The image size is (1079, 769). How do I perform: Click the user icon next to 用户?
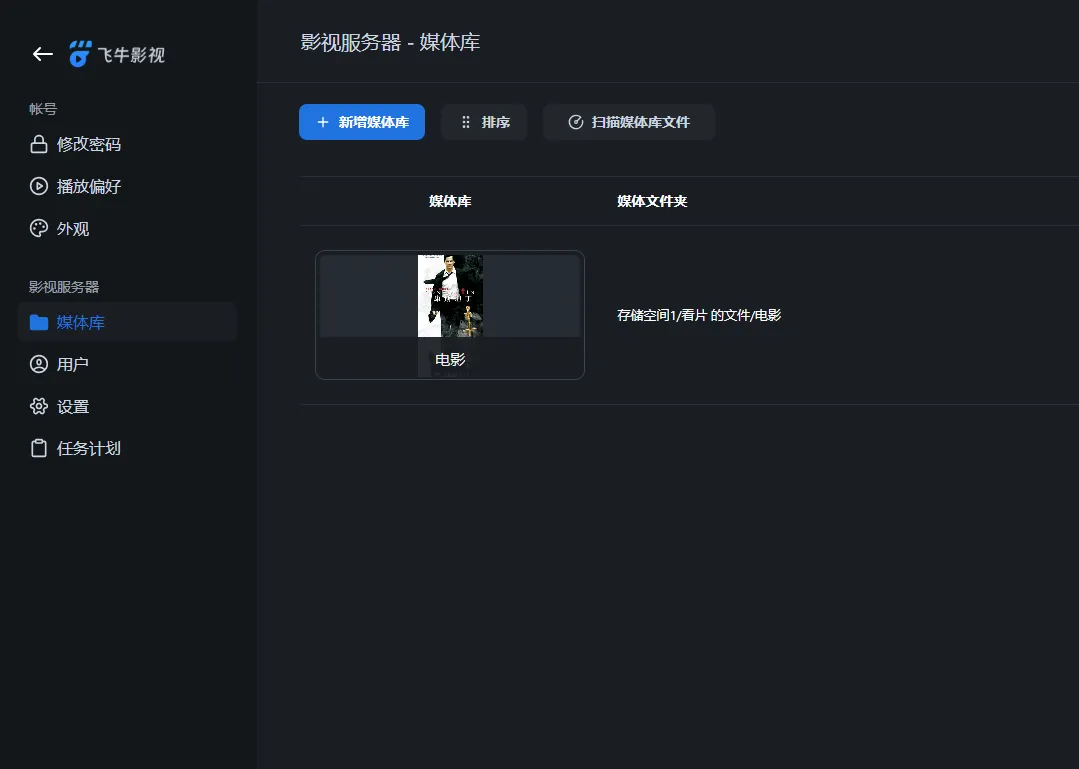pos(37,364)
